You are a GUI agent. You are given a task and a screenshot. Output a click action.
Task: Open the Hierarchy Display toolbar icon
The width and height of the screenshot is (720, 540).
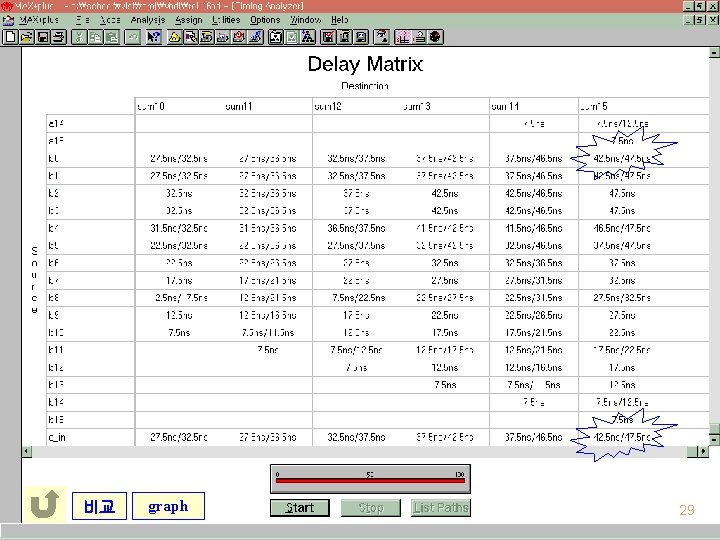174,37
